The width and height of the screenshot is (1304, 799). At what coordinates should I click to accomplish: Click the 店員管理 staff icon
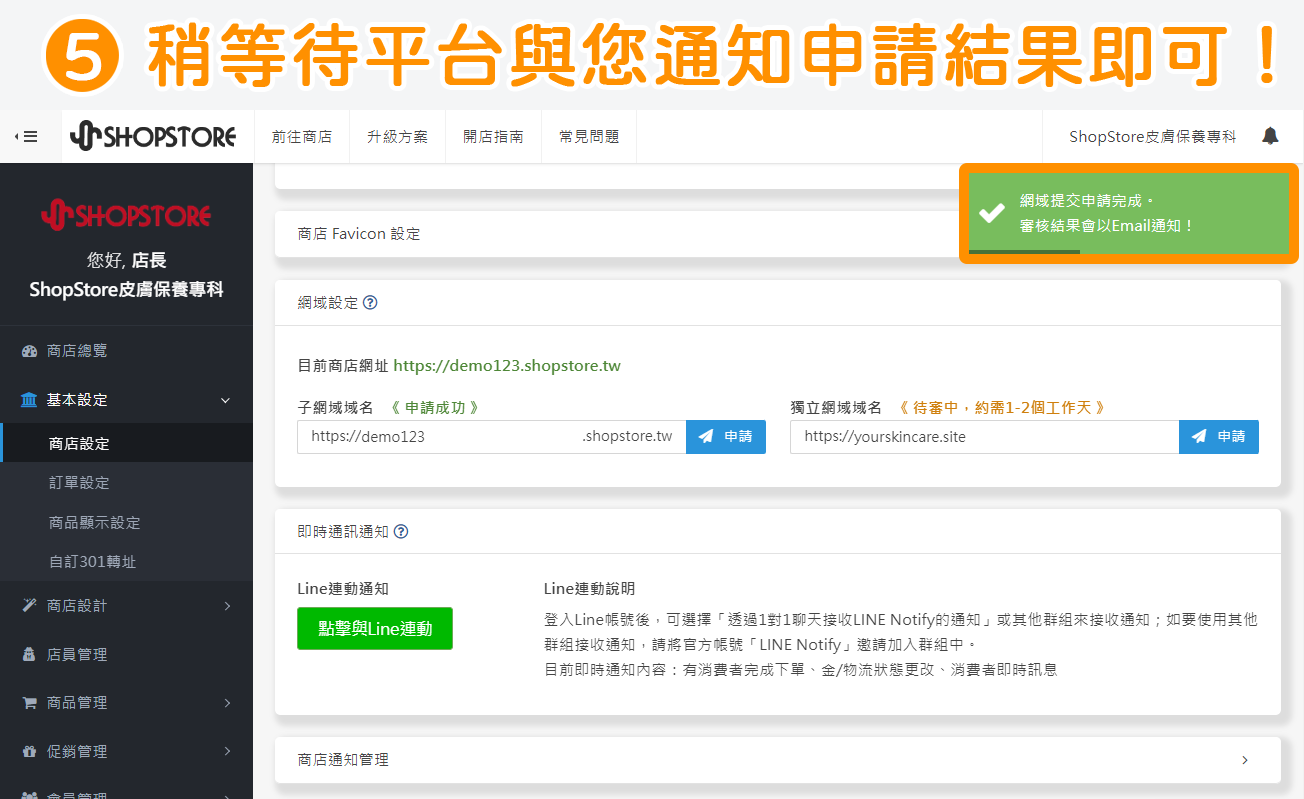pos(29,655)
